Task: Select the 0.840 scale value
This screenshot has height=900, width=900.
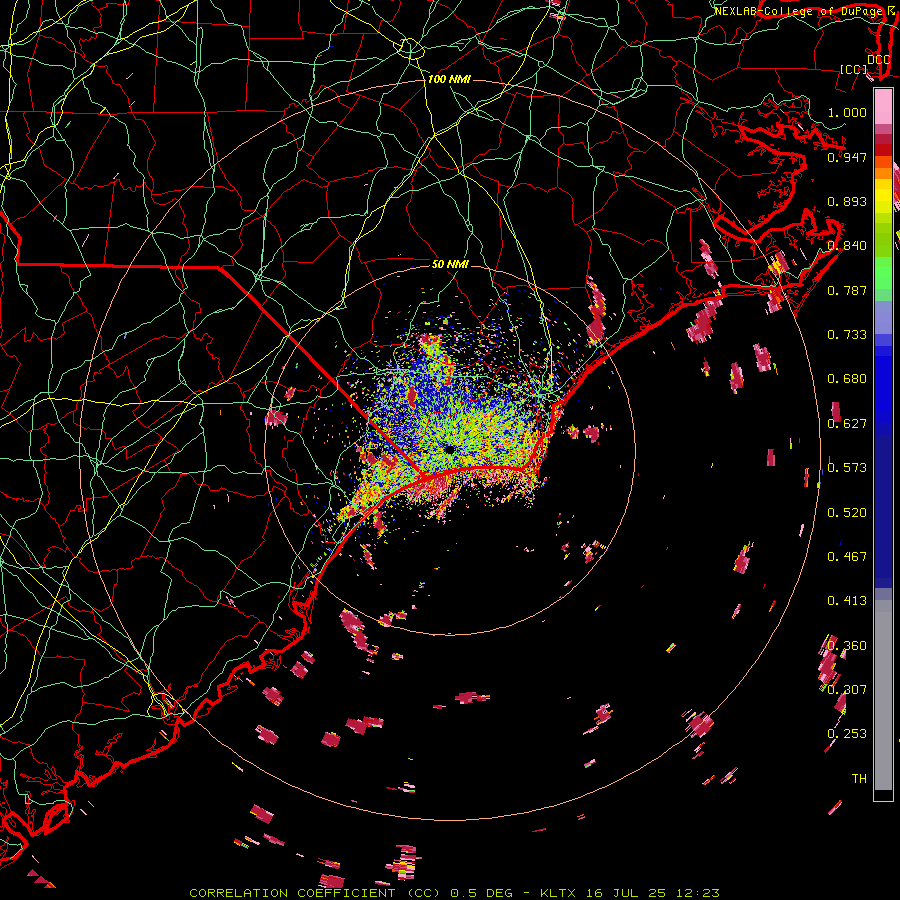Action: click(847, 246)
